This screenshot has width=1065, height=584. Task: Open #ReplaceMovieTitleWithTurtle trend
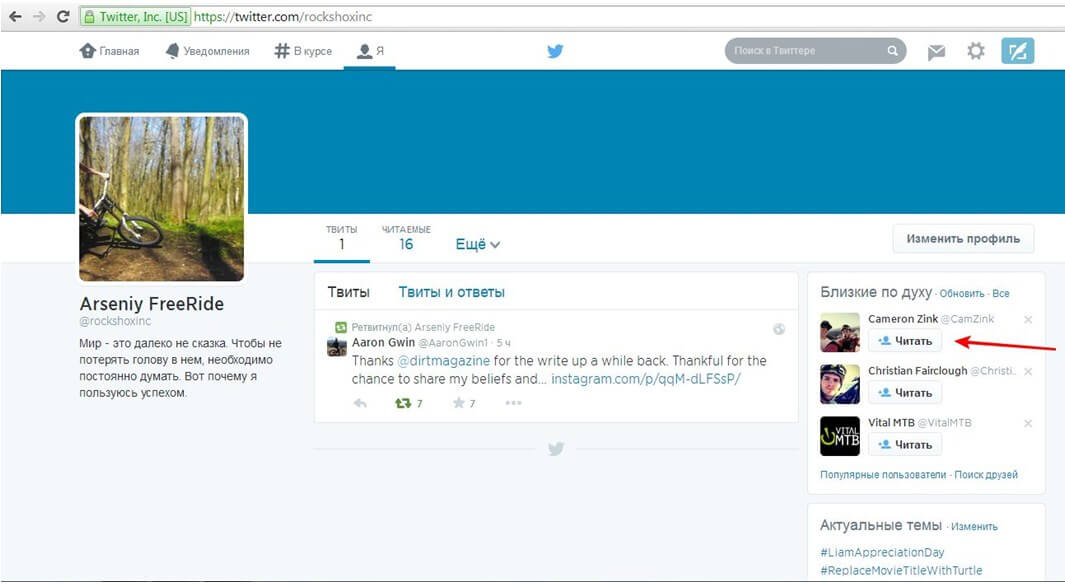(x=901, y=570)
